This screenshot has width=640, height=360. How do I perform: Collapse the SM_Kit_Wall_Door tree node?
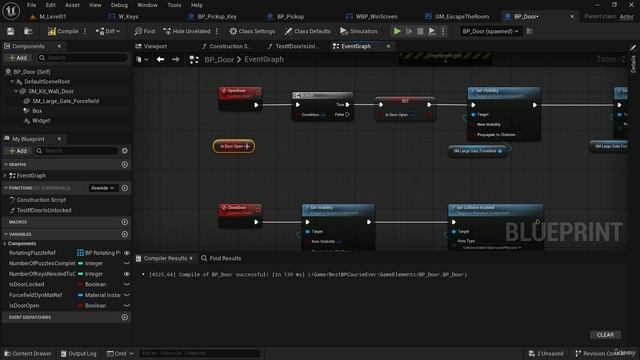coord(16,91)
